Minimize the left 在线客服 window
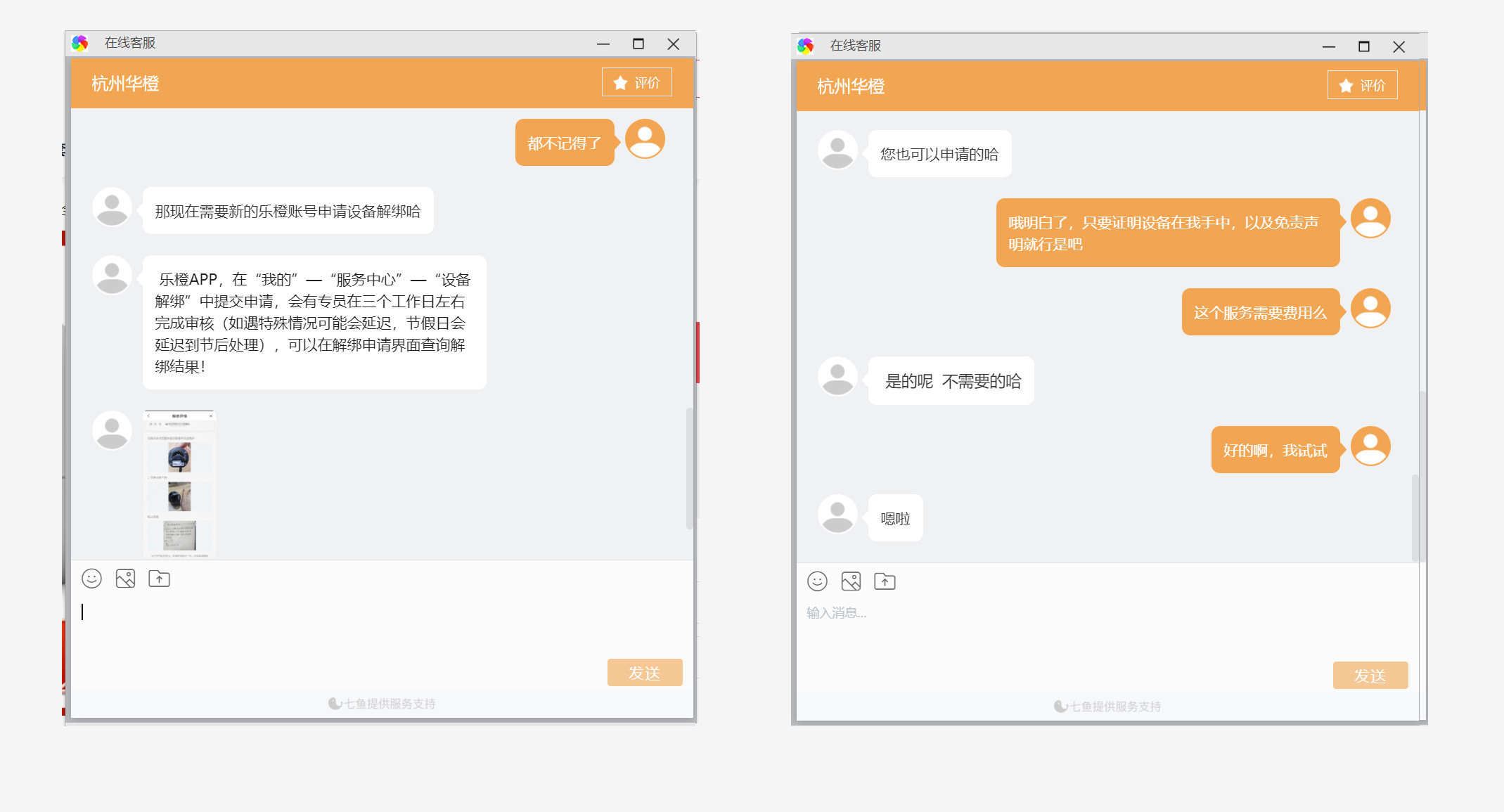The image size is (1504, 812). point(603,44)
